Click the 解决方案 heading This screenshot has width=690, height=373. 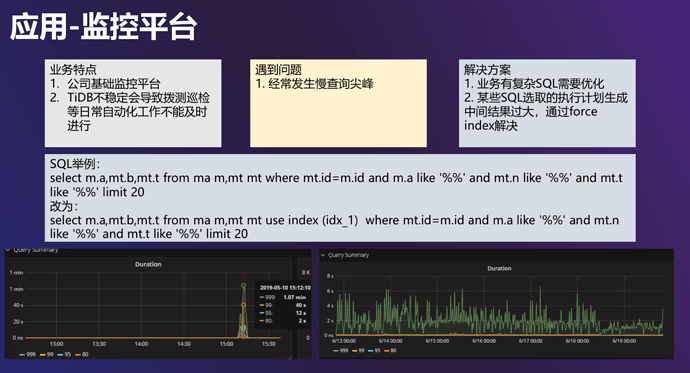[x=487, y=69]
